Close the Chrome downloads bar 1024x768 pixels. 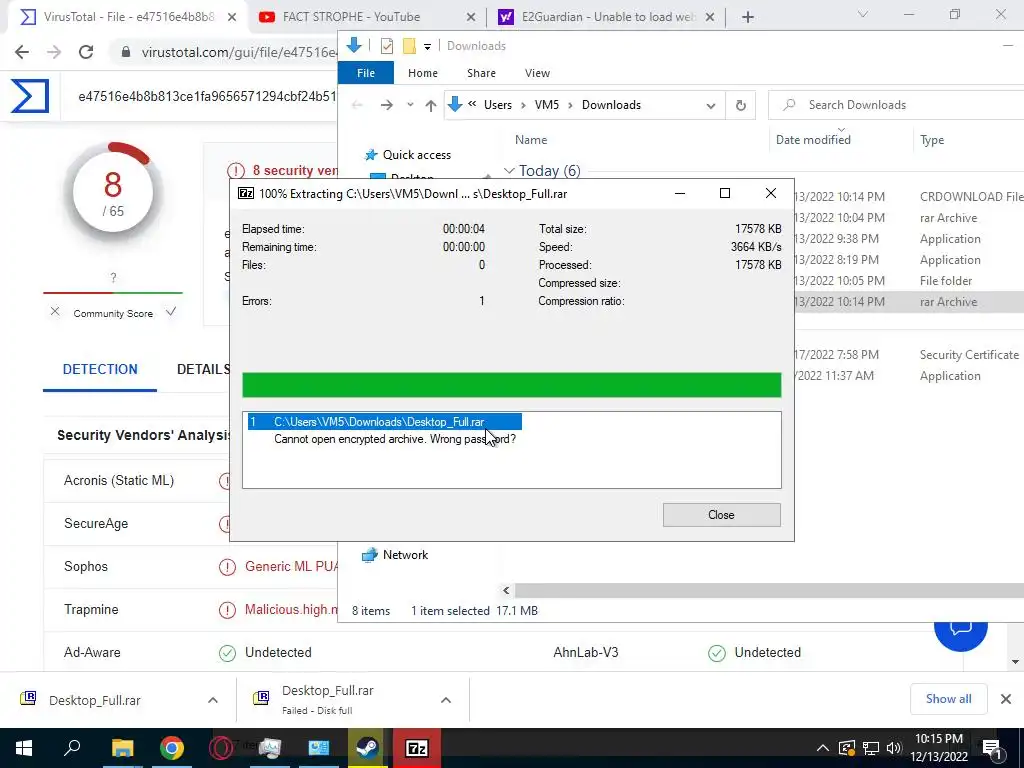coord(1006,699)
